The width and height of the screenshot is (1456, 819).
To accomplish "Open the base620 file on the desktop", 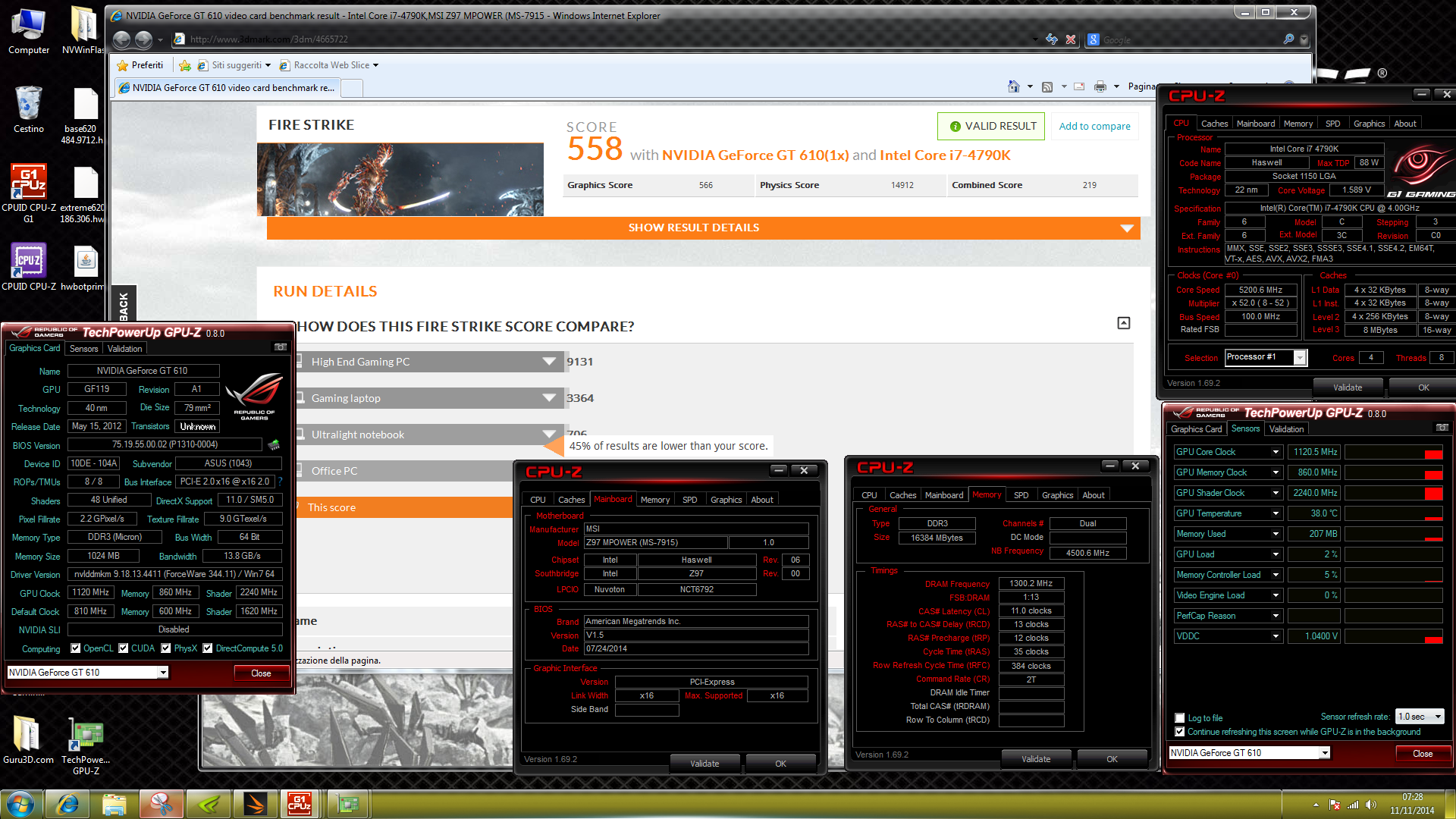I will tap(82, 115).
